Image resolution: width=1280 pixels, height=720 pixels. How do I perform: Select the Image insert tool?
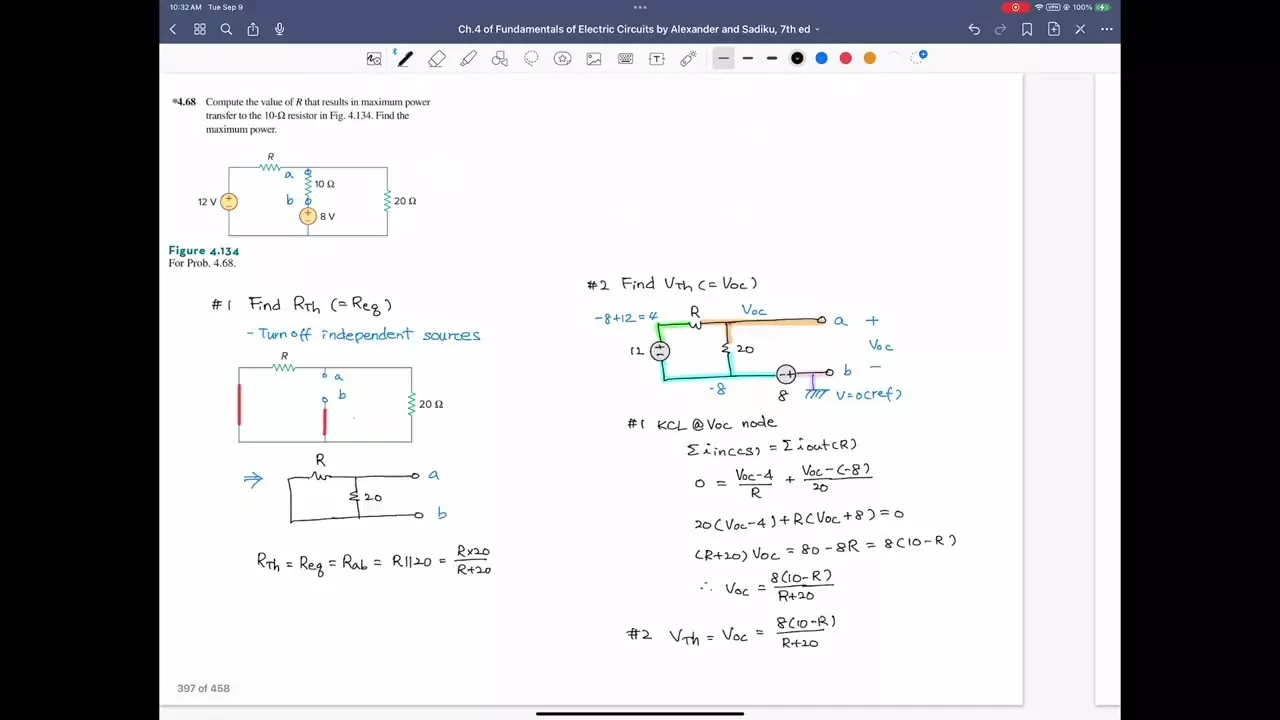click(594, 59)
